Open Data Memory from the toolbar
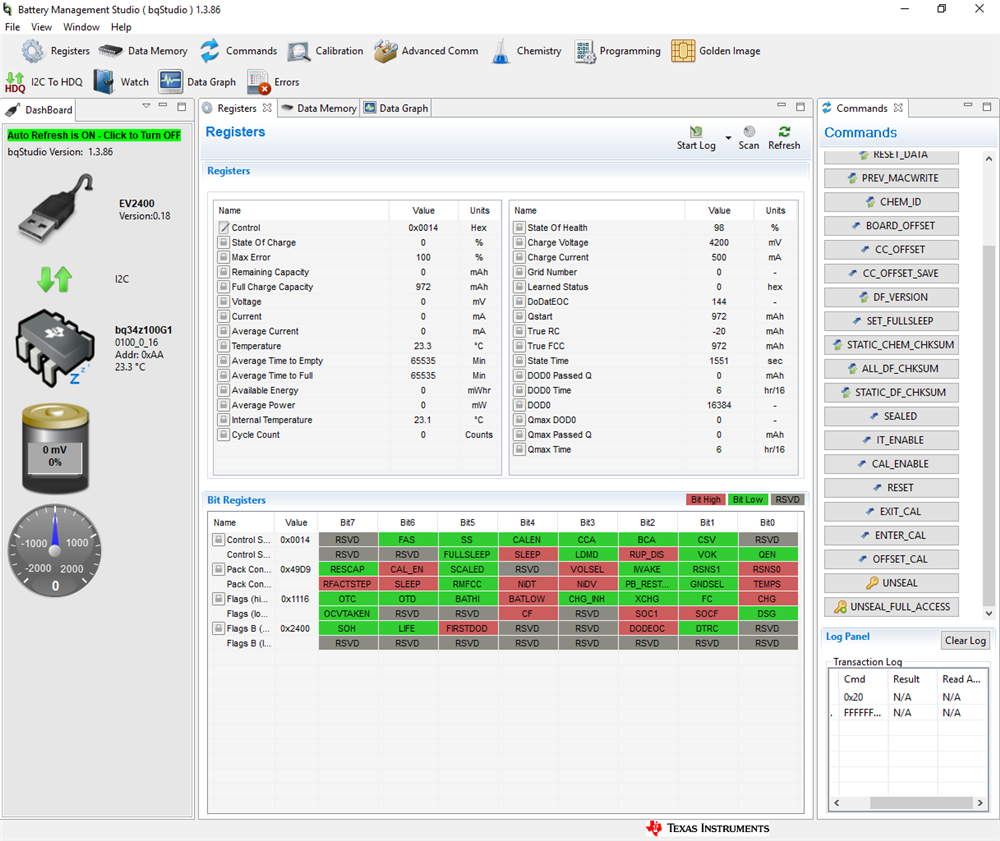This screenshot has width=1000, height=841. click(143, 51)
